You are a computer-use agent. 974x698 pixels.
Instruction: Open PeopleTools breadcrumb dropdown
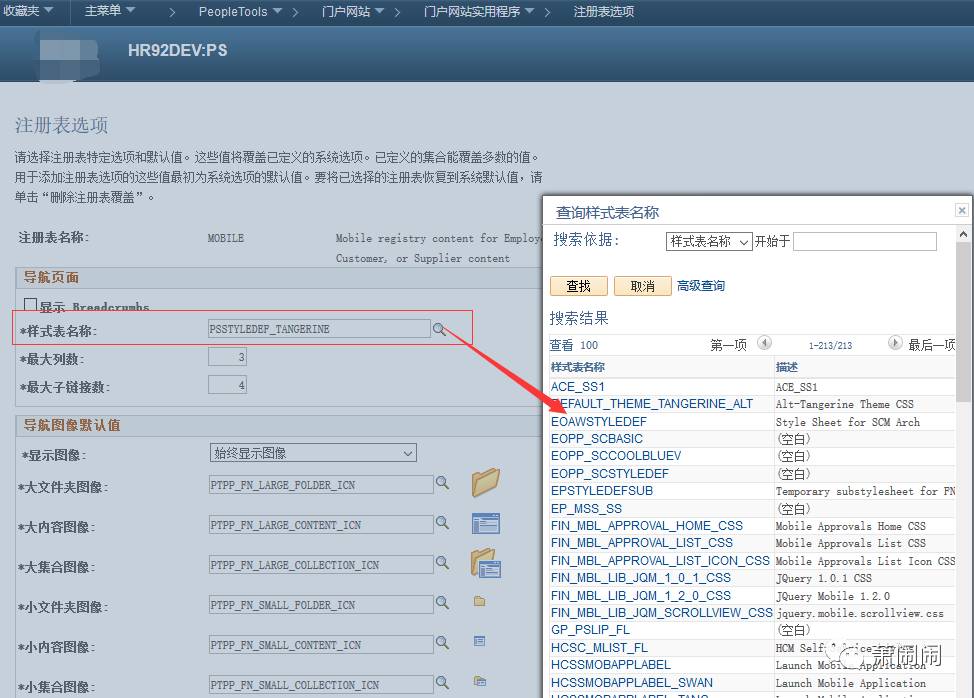pos(240,12)
